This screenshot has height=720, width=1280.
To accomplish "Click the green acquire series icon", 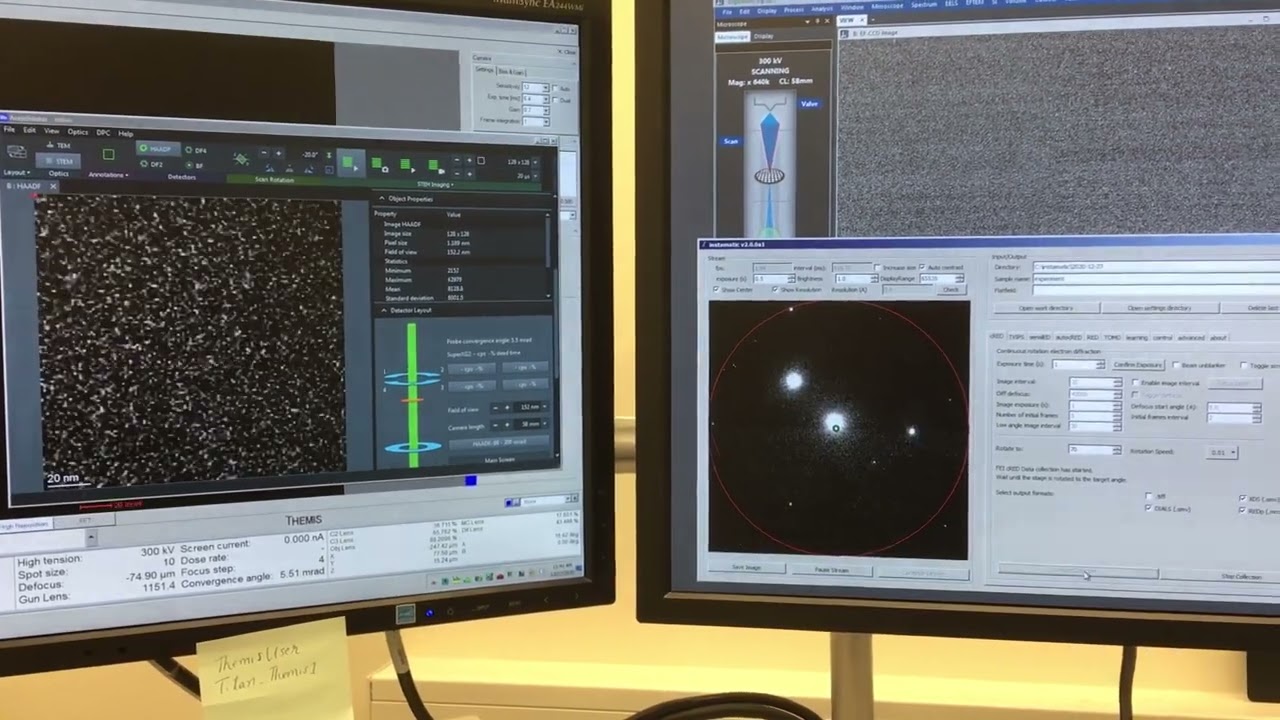I will pos(407,165).
